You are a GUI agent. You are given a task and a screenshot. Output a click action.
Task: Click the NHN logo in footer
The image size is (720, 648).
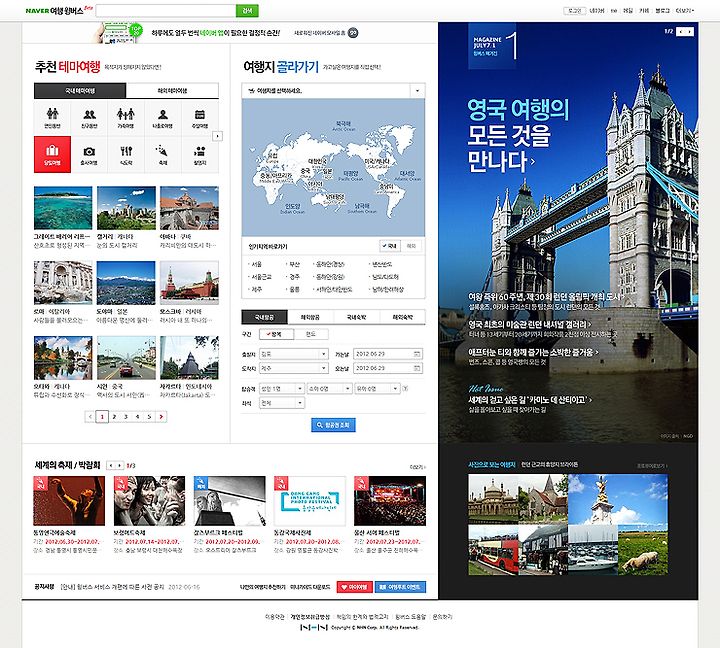314,627
